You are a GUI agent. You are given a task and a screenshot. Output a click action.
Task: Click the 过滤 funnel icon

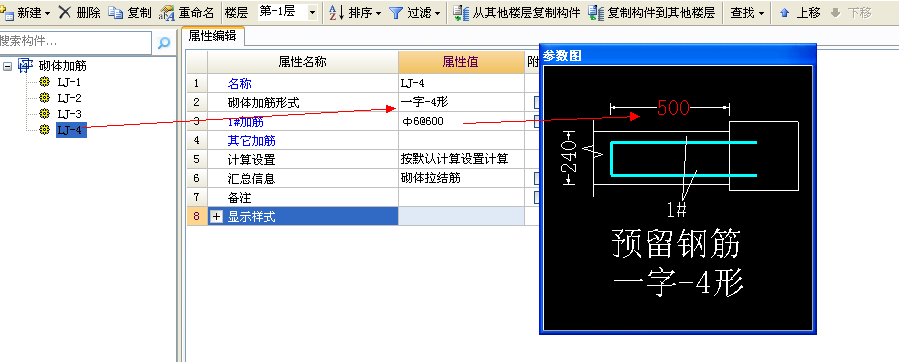coord(396,13)
